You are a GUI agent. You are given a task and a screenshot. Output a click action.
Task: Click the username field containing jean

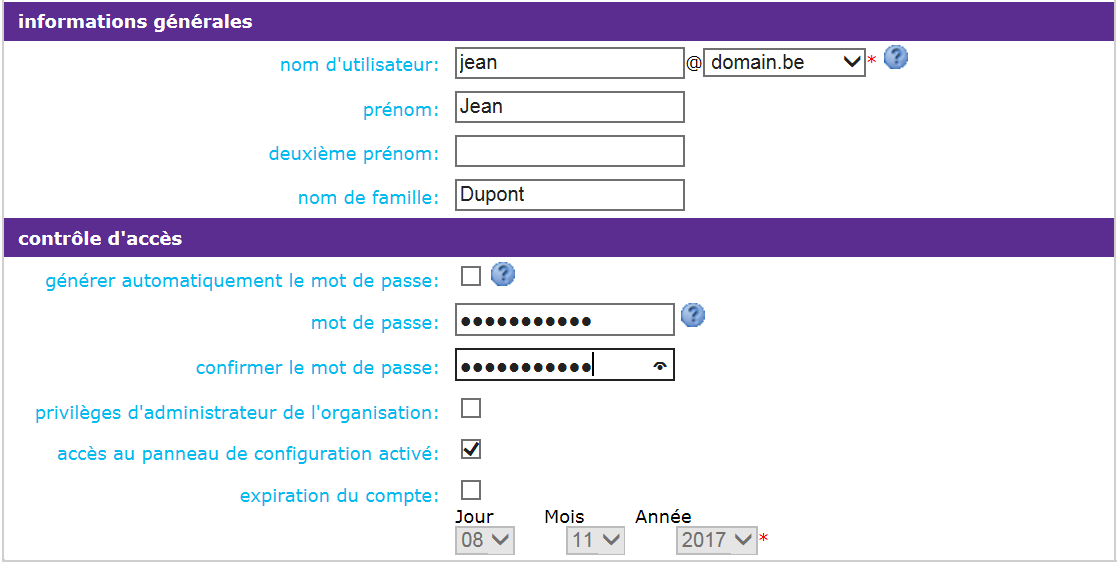569,63
